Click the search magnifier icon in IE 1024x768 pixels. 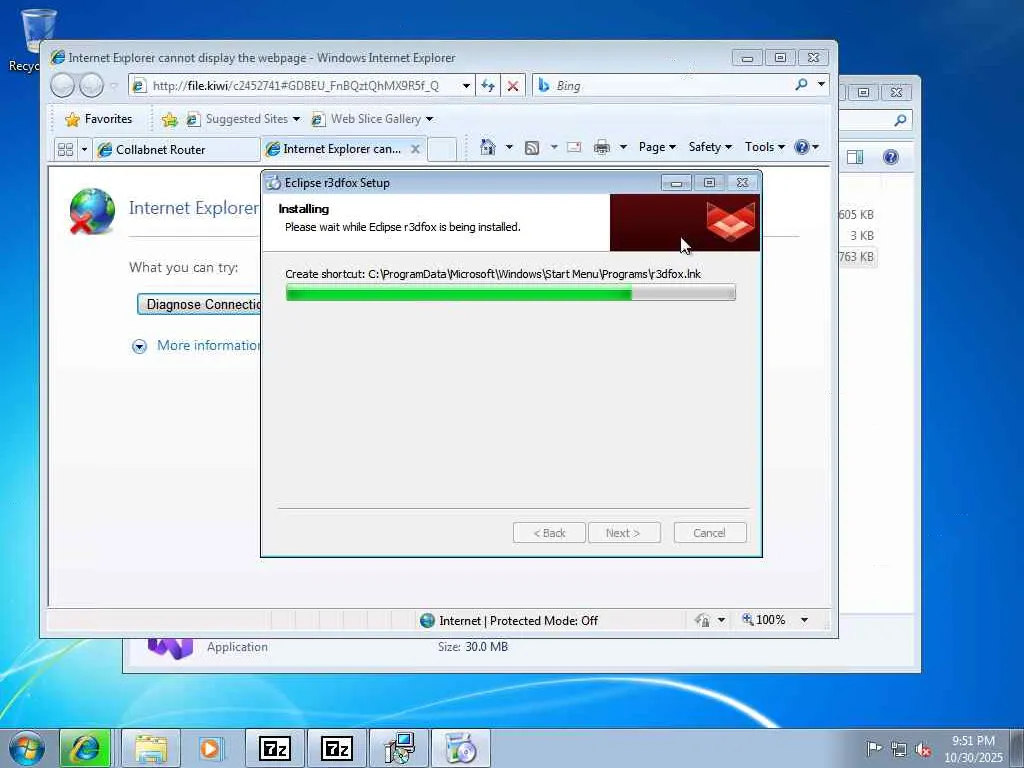tap(801, 85)
